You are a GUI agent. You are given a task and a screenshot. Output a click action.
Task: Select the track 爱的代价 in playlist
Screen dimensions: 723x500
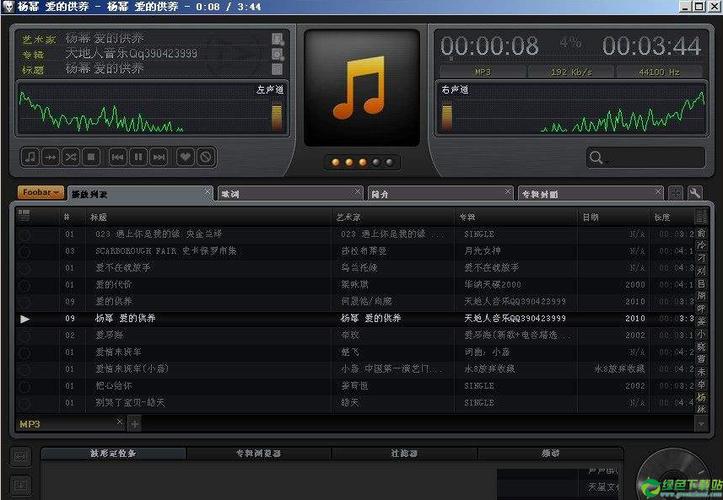[x=115, y=284]
